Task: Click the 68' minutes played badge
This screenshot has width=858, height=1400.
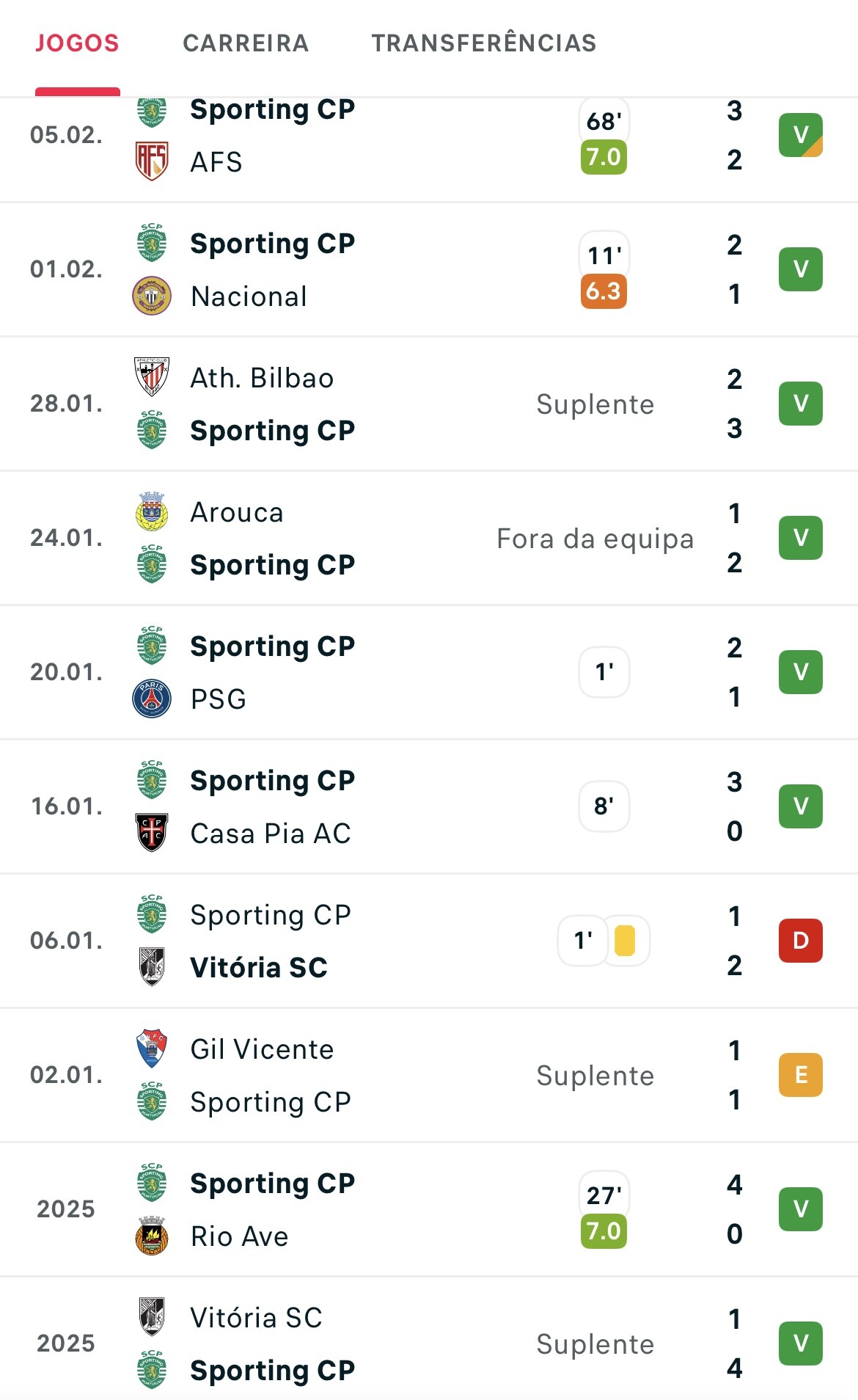Action: click(x=604, y=121)
